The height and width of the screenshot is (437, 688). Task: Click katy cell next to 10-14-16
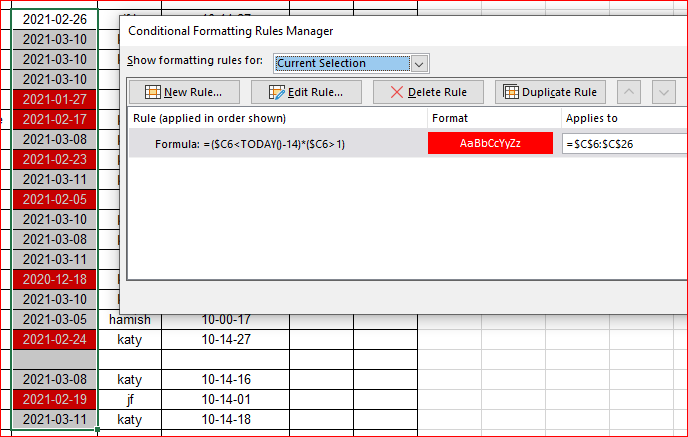coord(130,379)
